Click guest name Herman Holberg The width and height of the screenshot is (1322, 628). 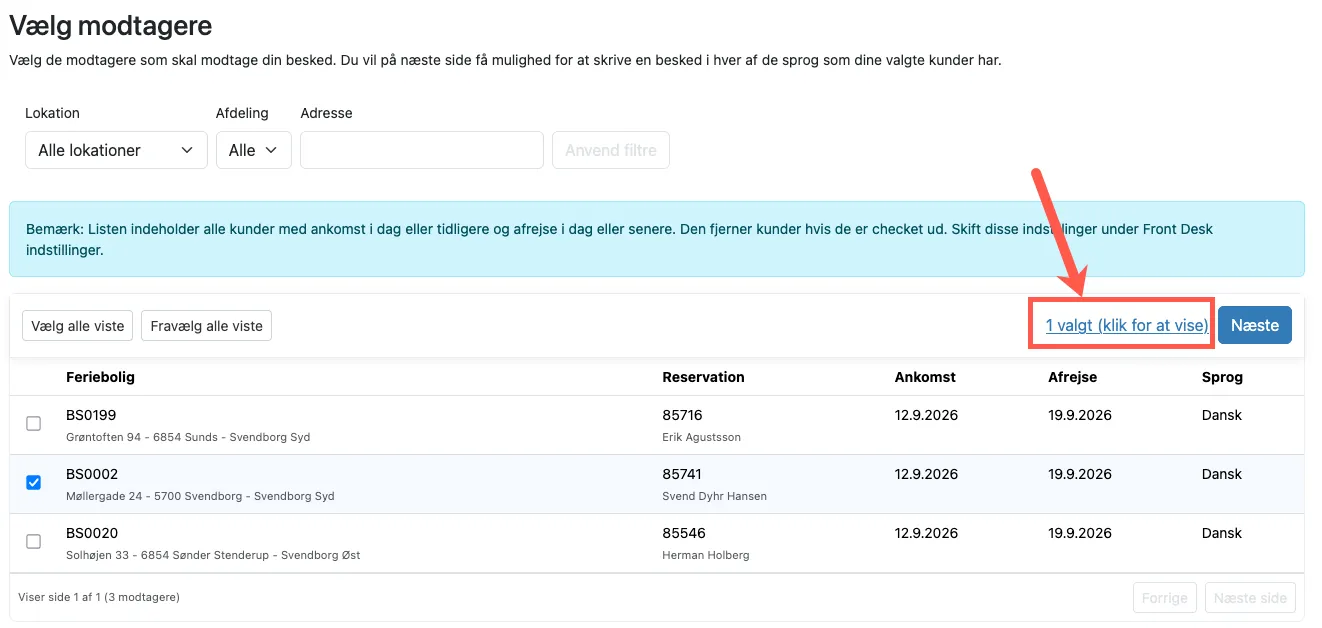(705, 555)
